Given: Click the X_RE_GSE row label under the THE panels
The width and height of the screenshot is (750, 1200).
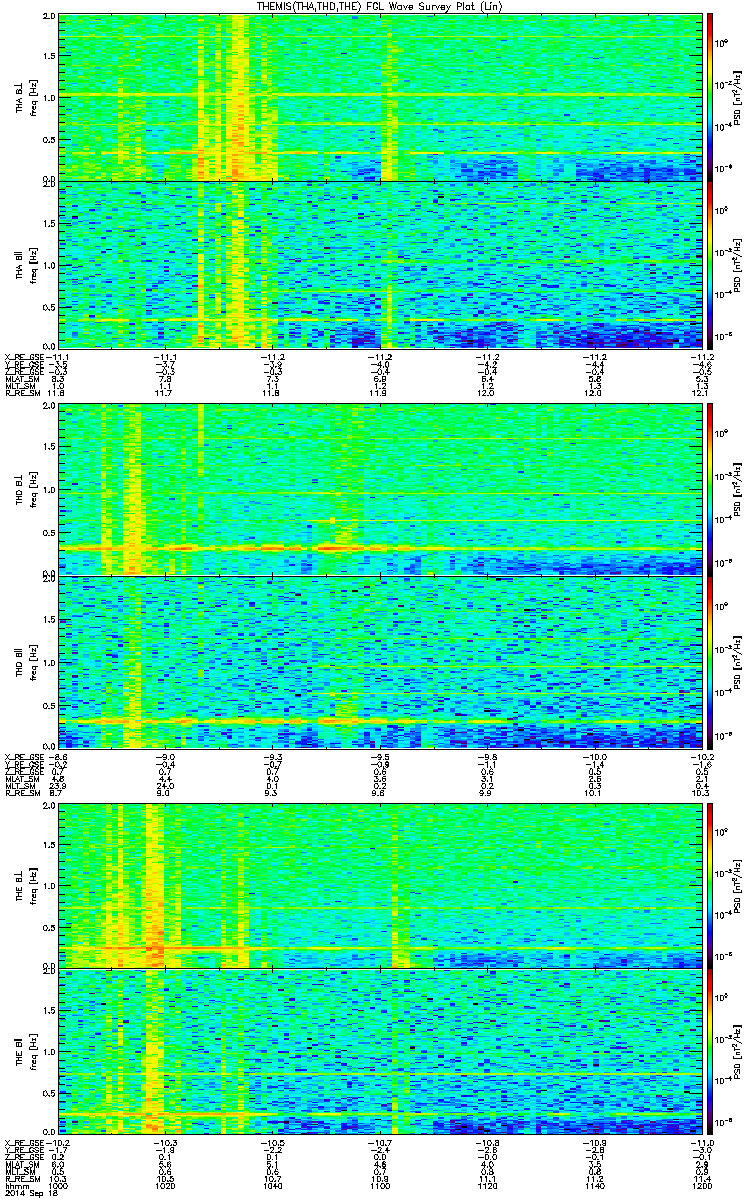Looking at the screenshot, I should [x=24, y=1141].
